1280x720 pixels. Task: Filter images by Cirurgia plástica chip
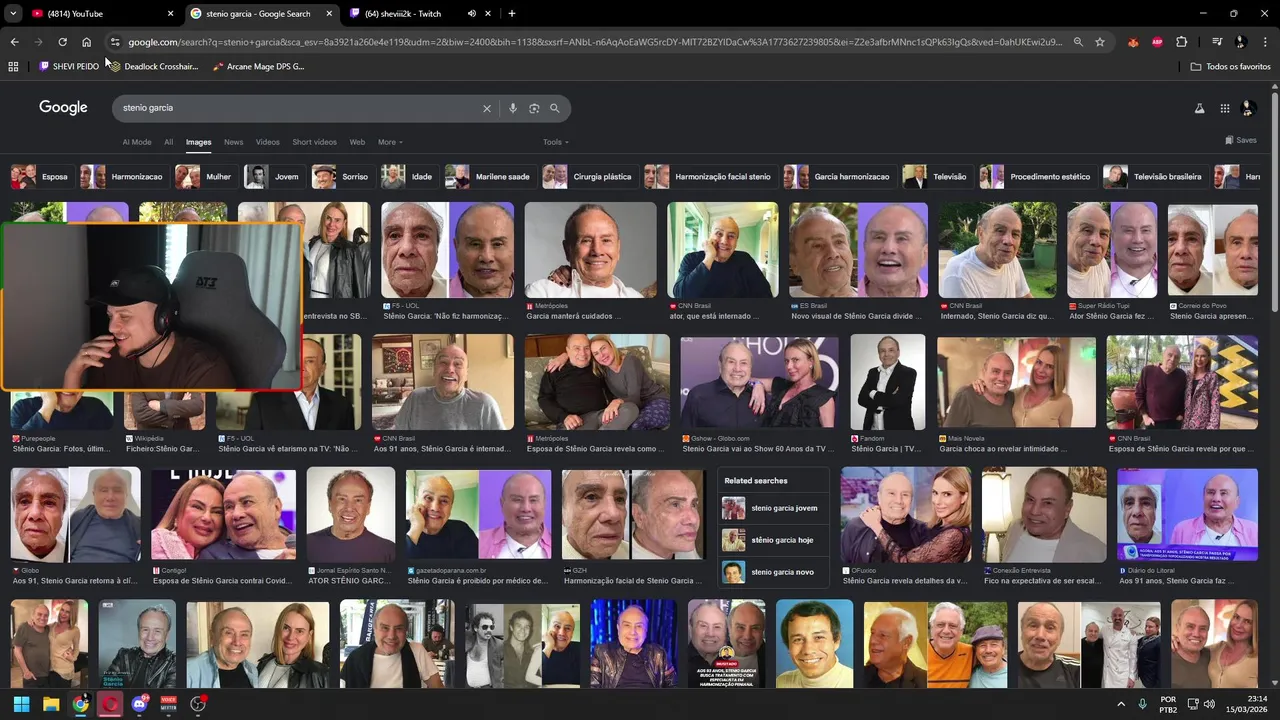click(588, 177)
